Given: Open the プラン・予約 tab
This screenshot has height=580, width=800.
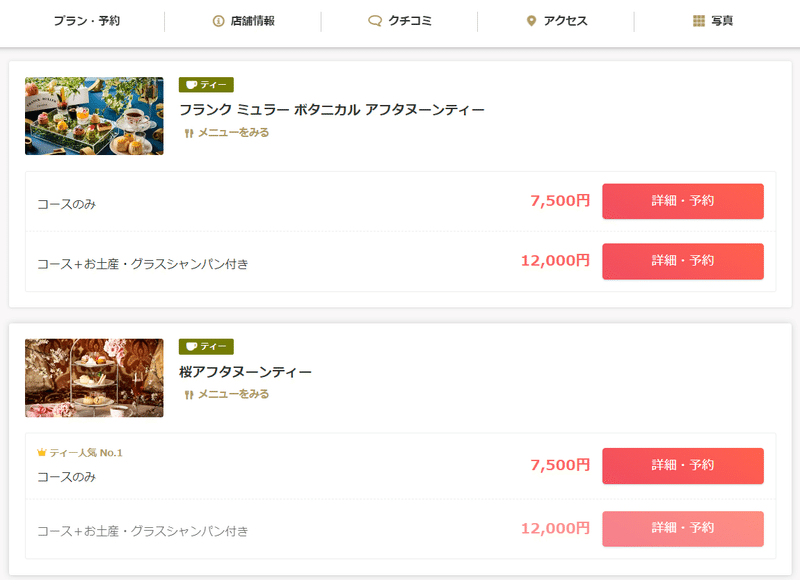Looking at the screenshot, I should [x=87, y=21].
